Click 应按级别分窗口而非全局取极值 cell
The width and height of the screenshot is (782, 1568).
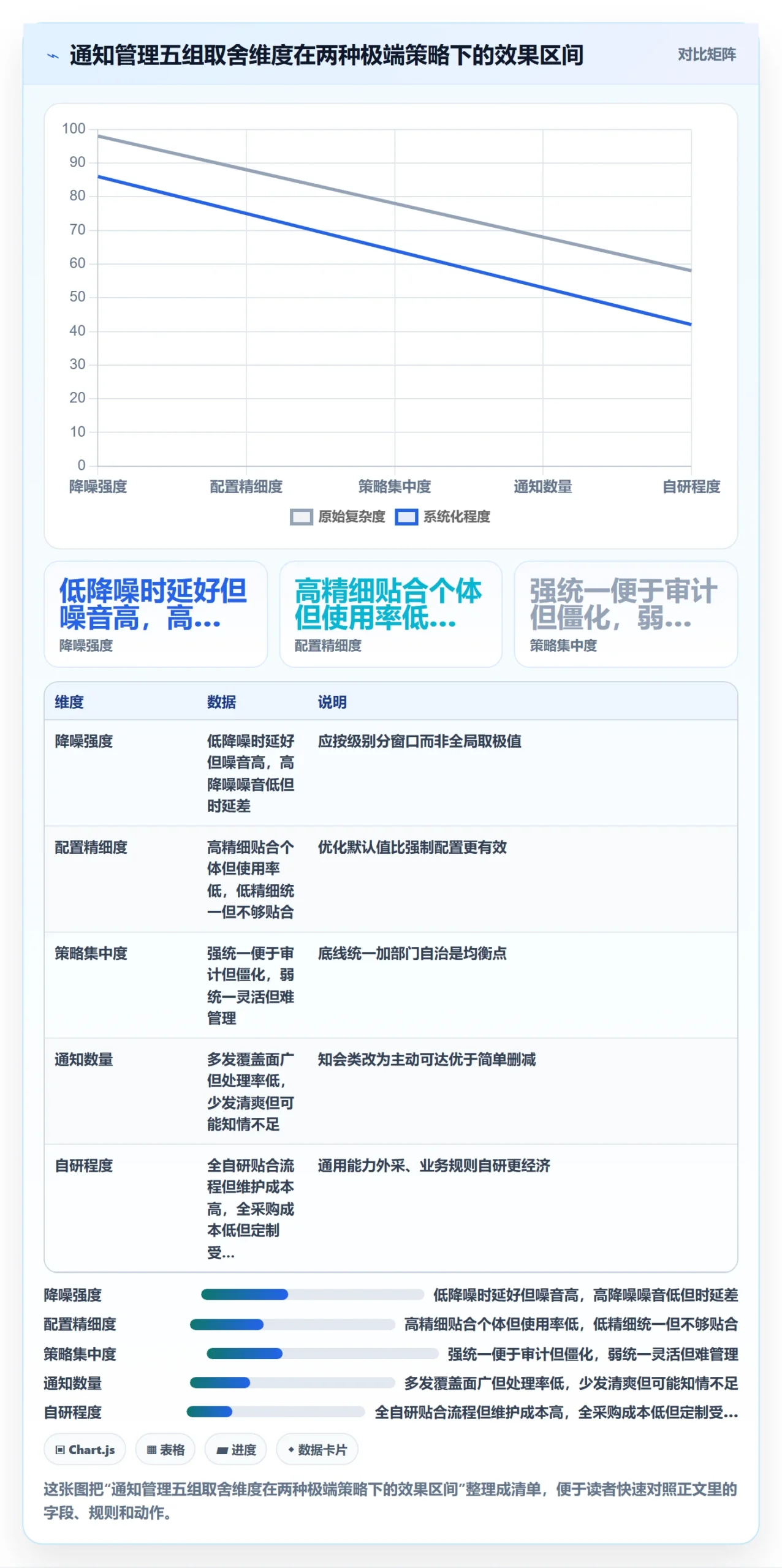point(420,741)
